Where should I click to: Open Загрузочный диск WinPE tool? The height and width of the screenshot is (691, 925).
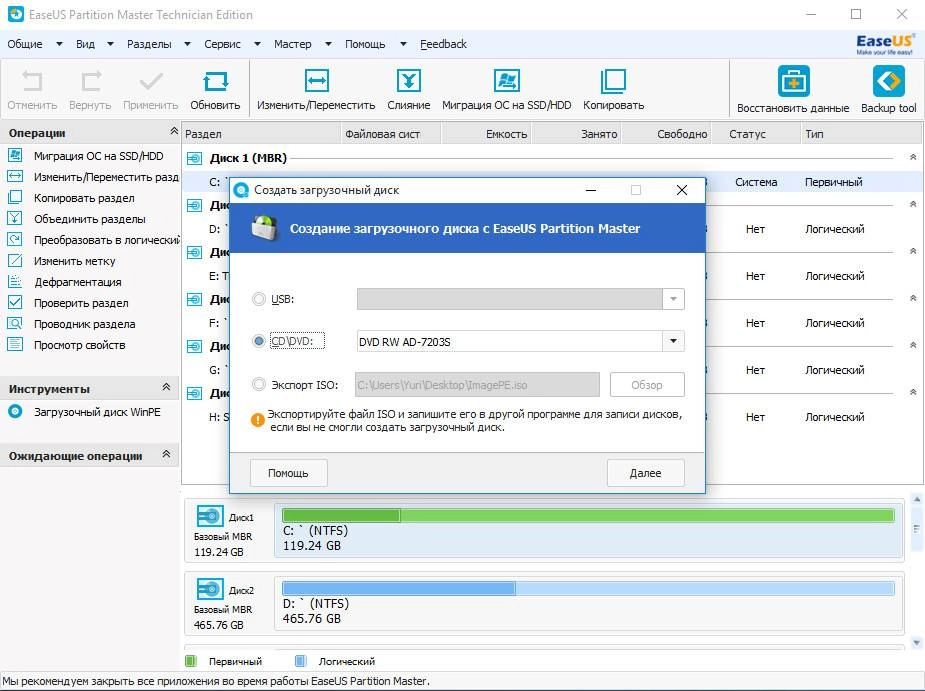(x=97, y=412)
